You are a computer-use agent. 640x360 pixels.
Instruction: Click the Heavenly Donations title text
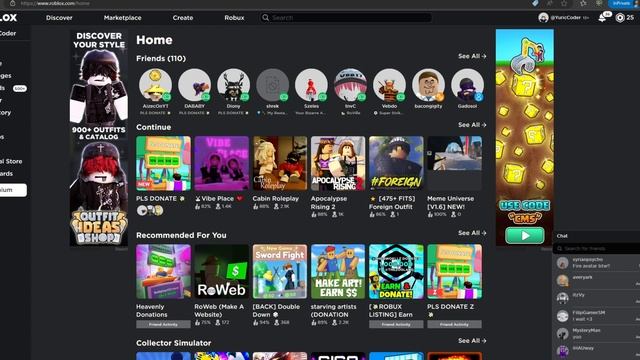point(151,311)
